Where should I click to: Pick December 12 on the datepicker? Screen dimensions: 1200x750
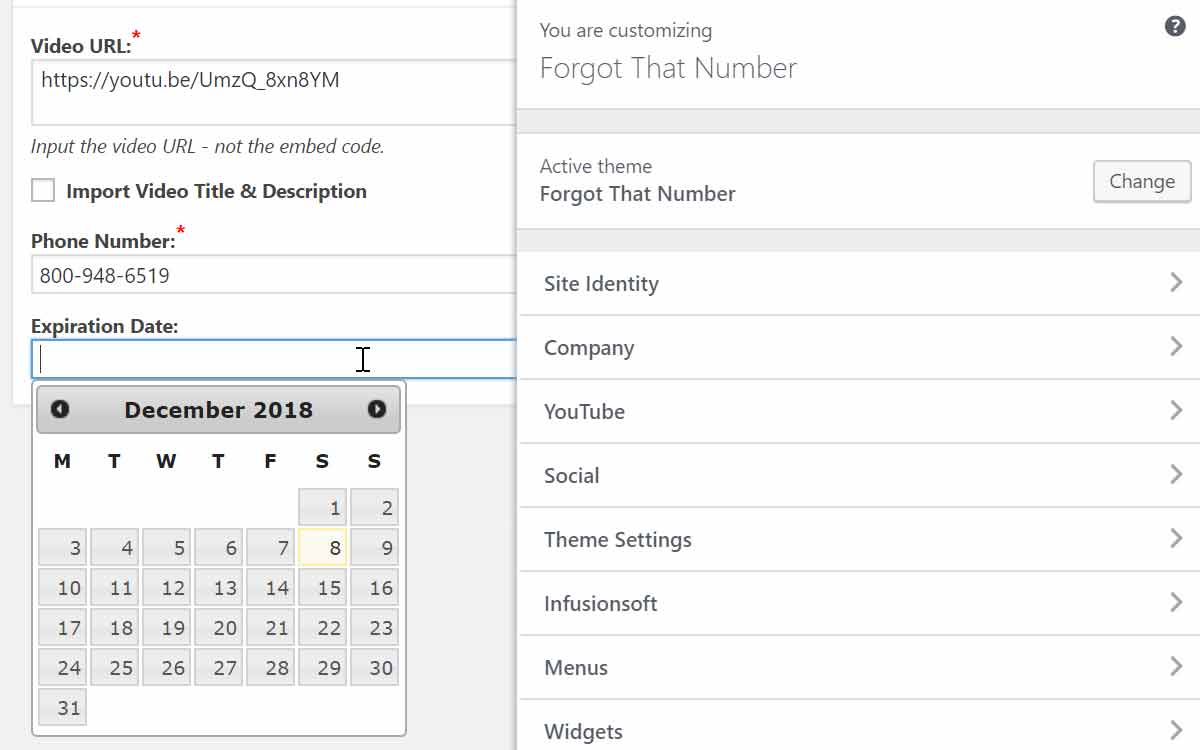click(167, 588)
